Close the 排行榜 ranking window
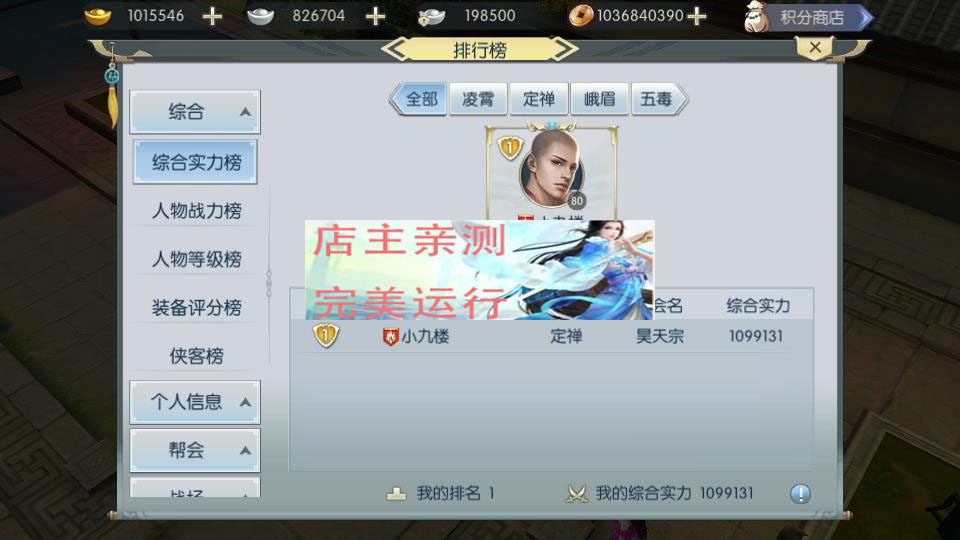Screen dimensions: 960x540 click(815, 48)
